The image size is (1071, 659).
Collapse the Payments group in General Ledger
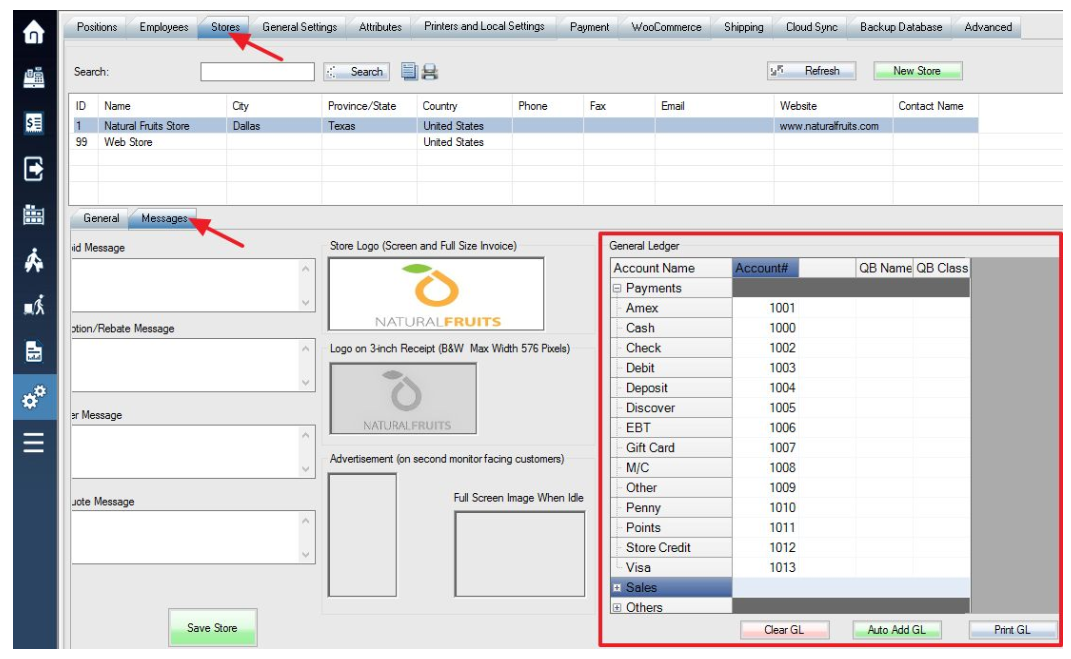coord(617,289)
